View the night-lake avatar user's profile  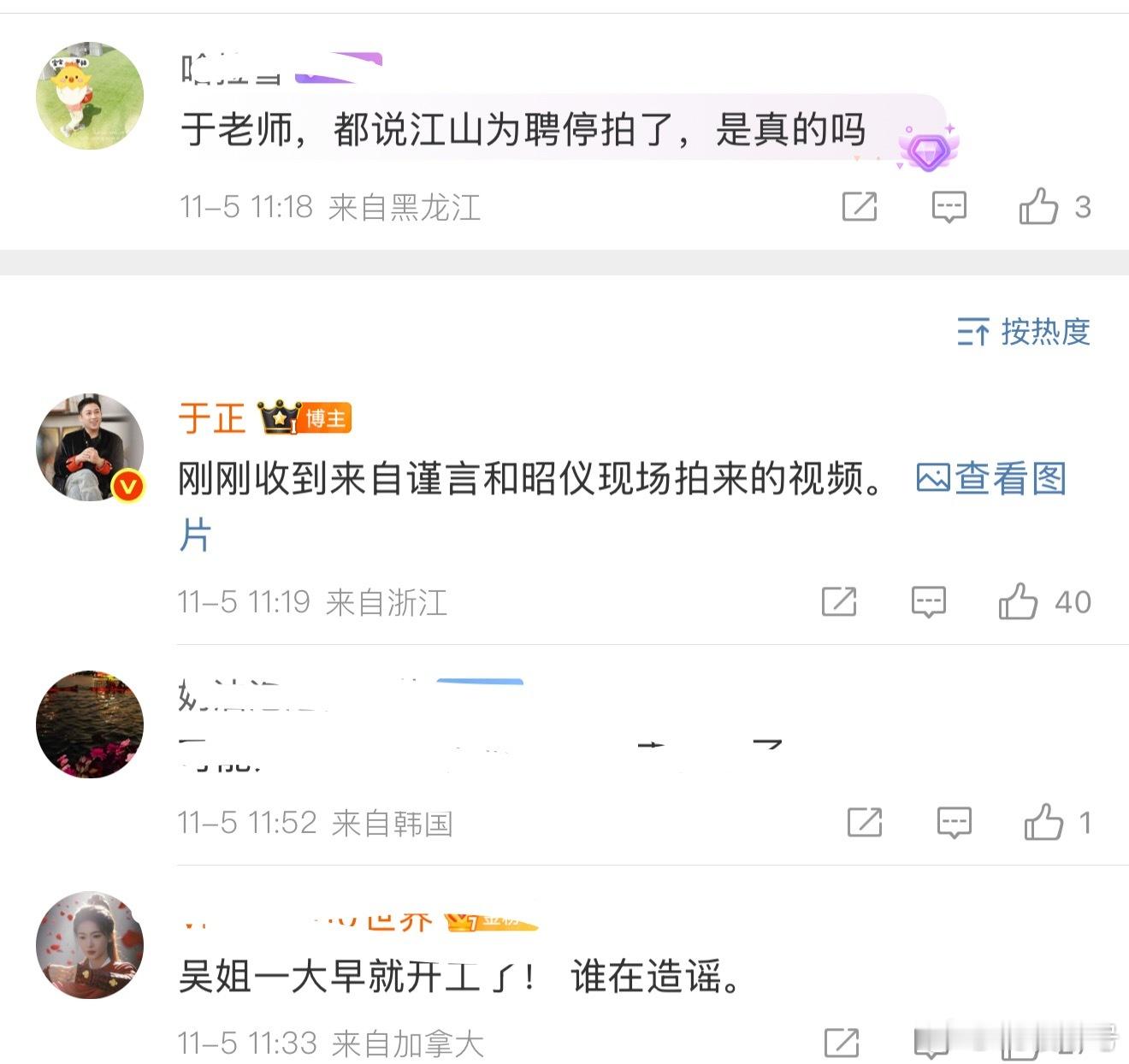(90, 724)
